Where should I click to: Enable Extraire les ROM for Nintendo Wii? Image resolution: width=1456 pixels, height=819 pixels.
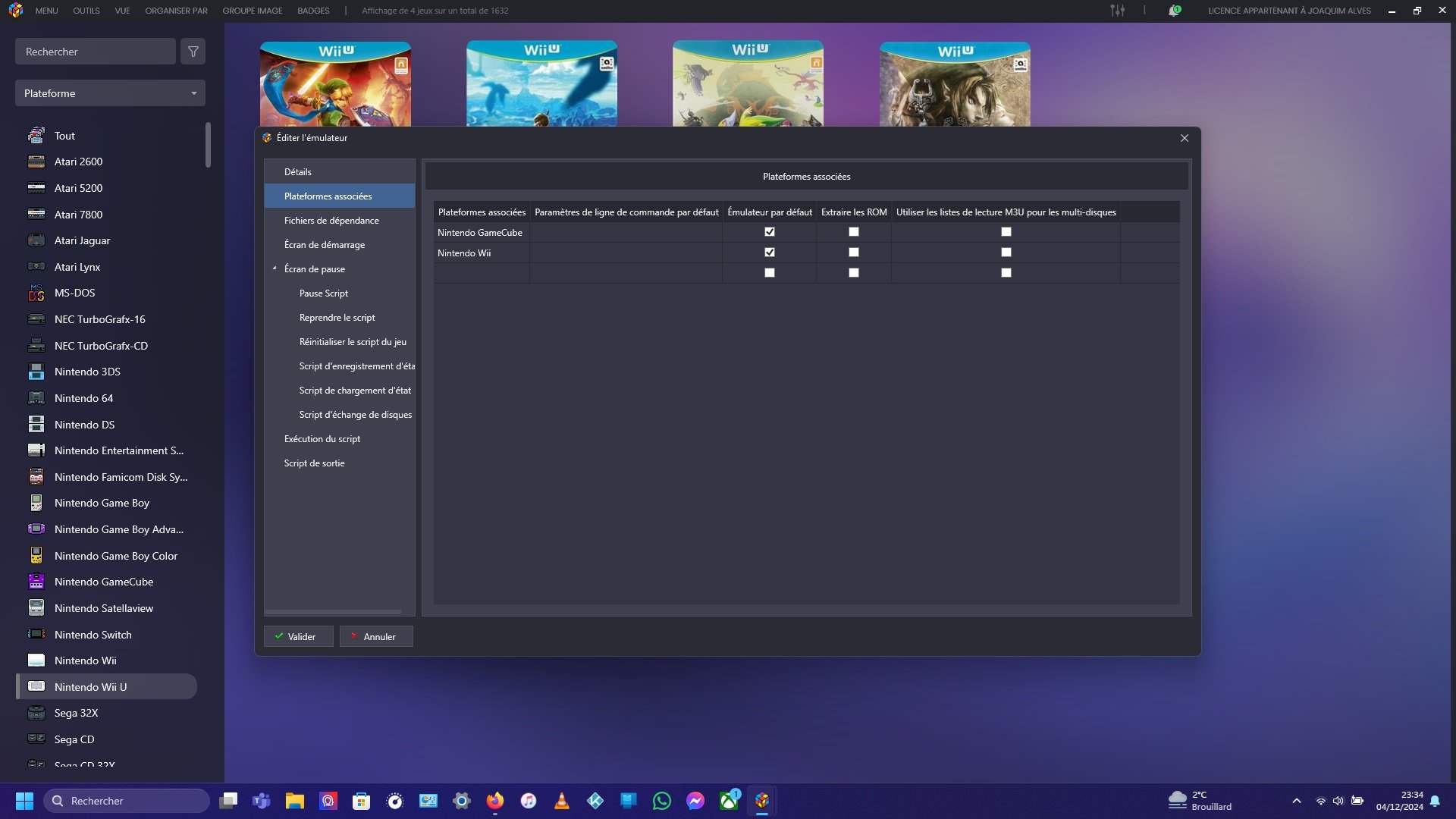854,253
